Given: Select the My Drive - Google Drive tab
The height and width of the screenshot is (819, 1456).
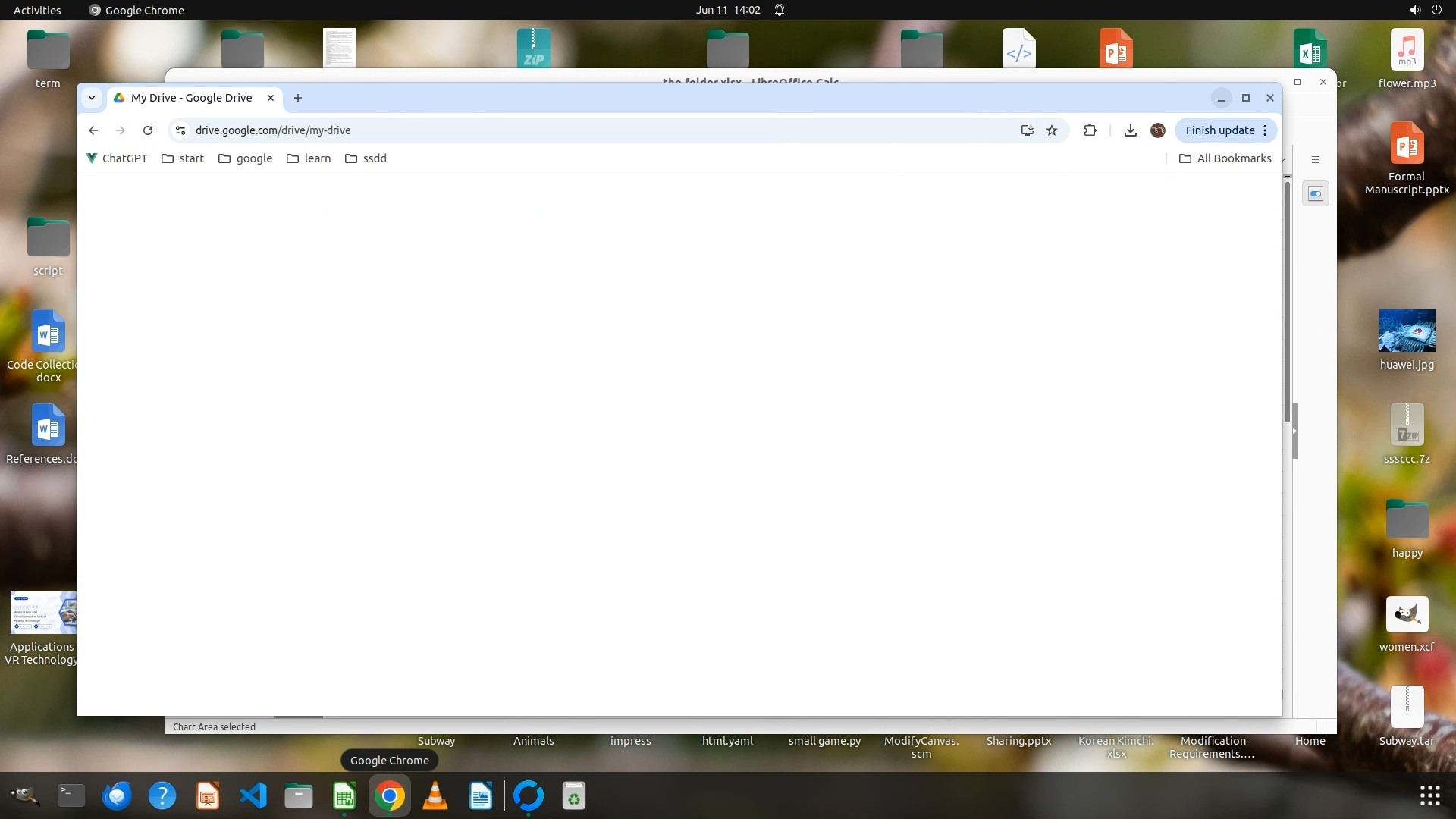Looking at the screenshot, I should (x=191, y=98).
